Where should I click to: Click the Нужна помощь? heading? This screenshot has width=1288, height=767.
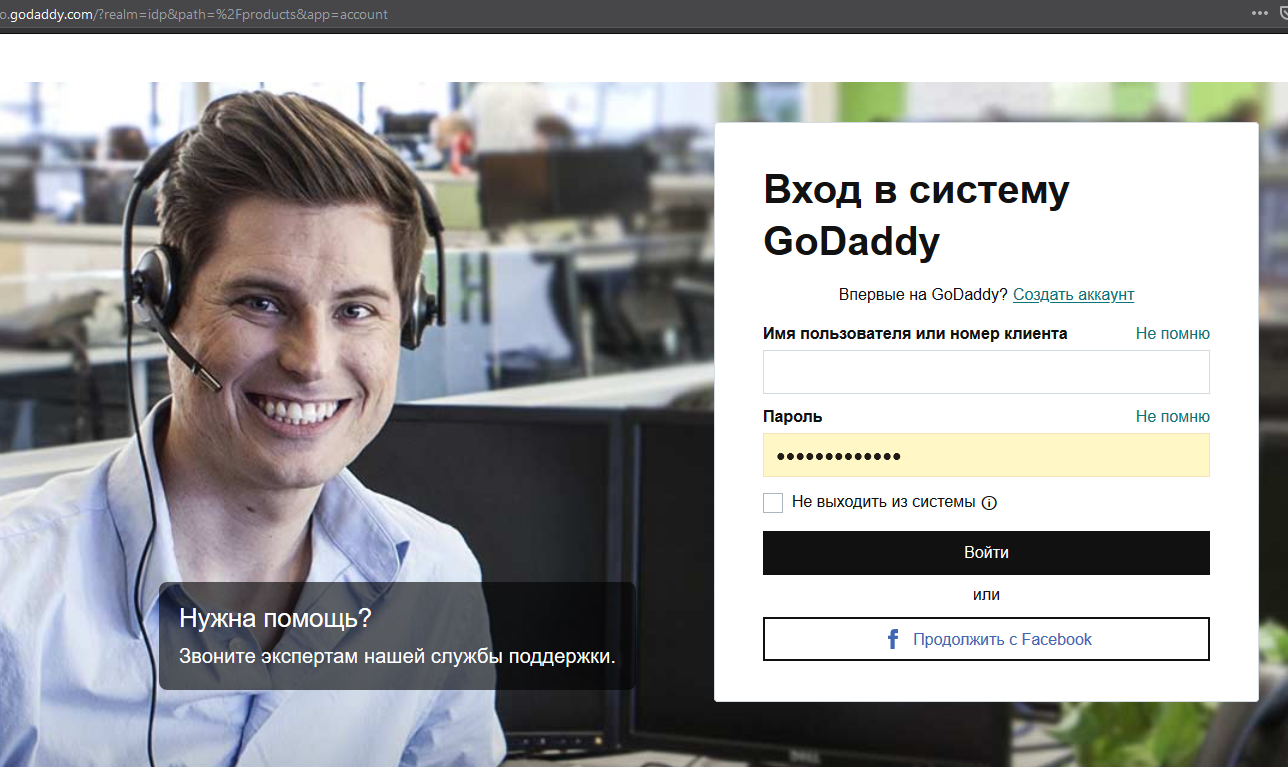pyautogui.click(x=275, y=618)
